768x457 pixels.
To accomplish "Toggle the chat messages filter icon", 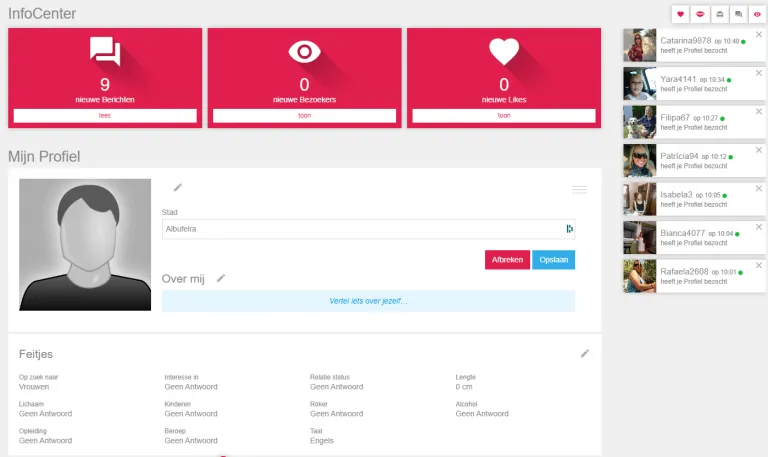I will [x=739, y=14].
